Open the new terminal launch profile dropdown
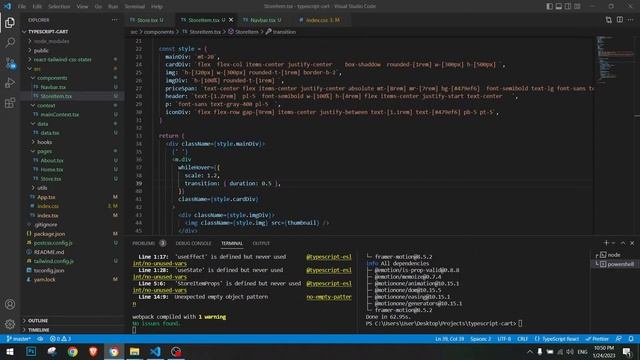Image resolution: width=640 pixels, height=360 pixels. (x=613, y=243)
